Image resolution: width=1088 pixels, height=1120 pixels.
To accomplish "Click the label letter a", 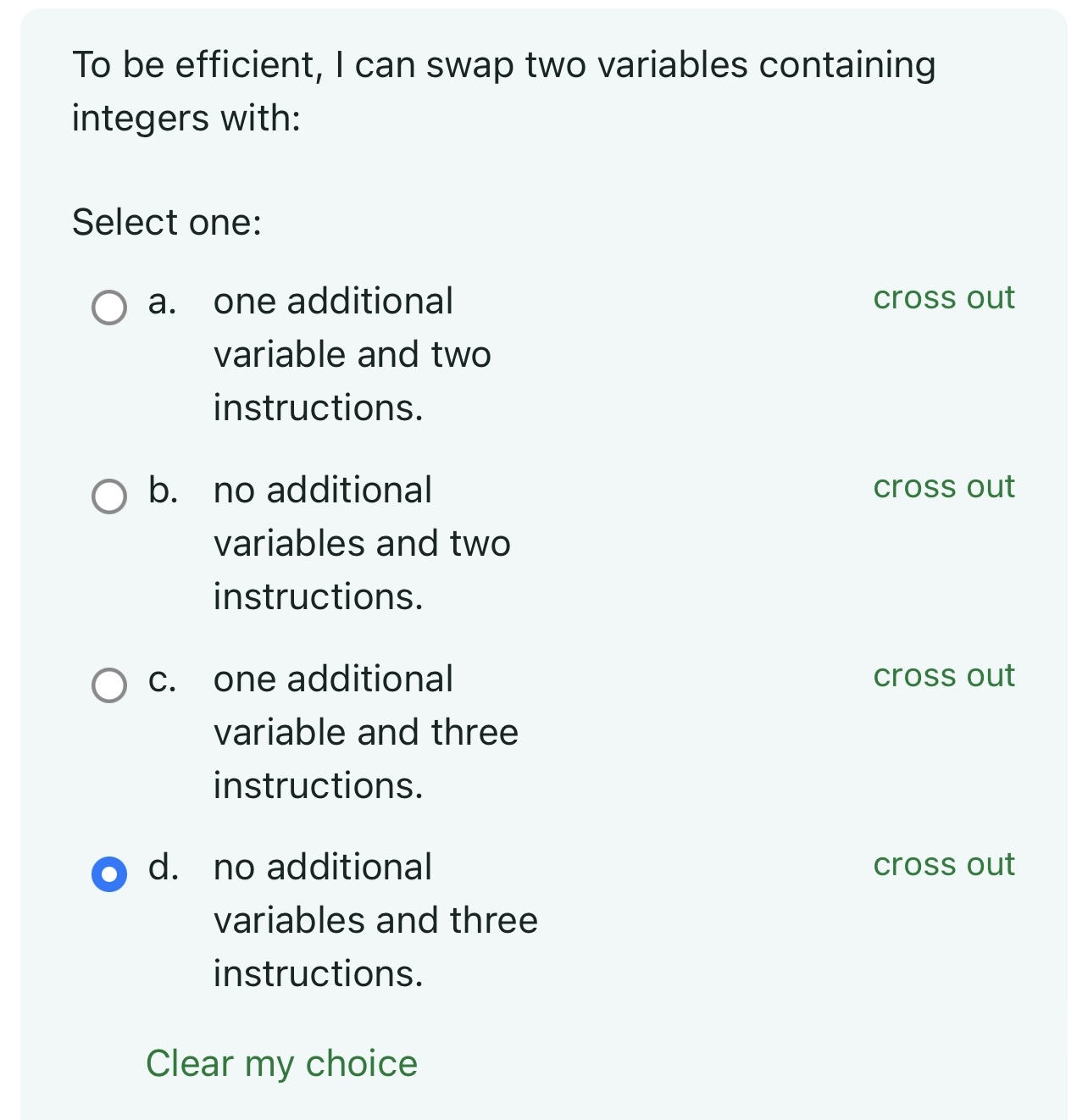I will click(x=163, y=302).
